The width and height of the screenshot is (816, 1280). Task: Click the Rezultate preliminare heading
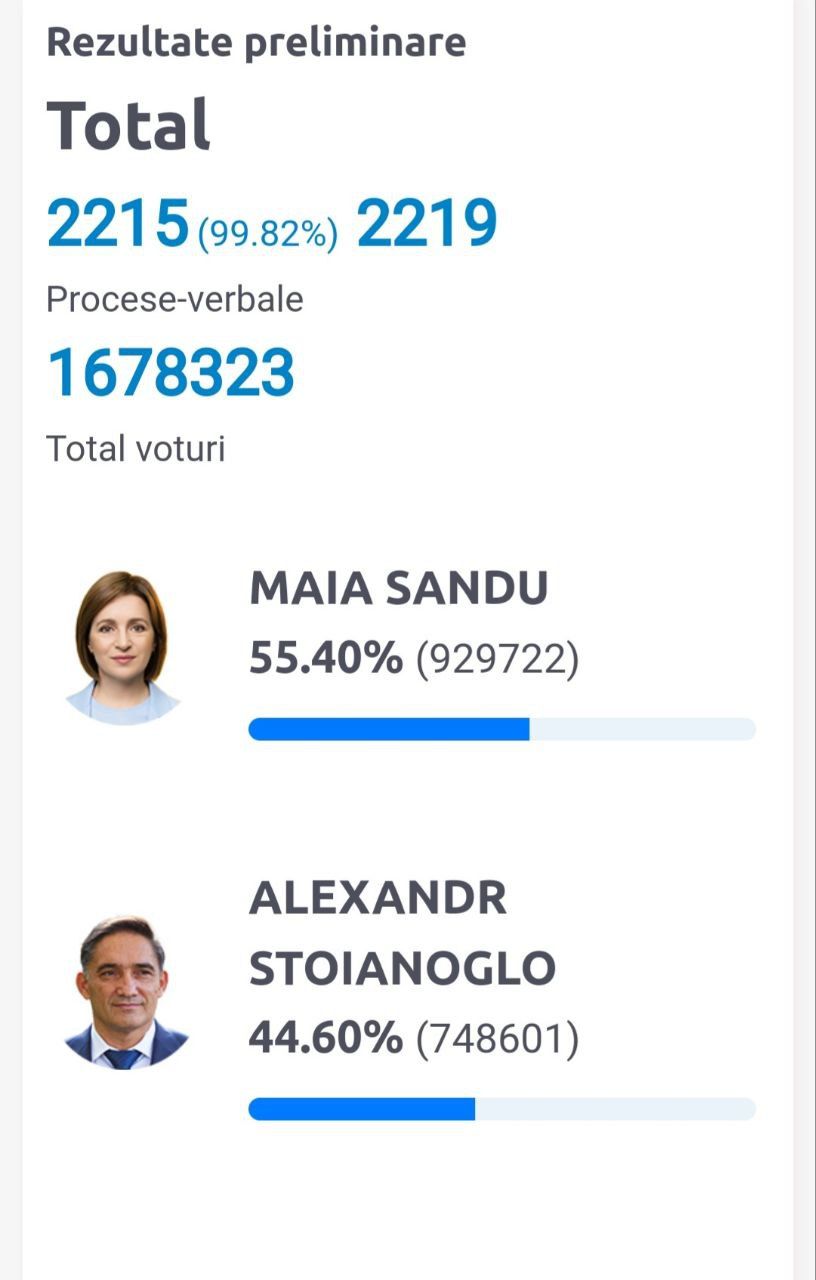[256, 42]
